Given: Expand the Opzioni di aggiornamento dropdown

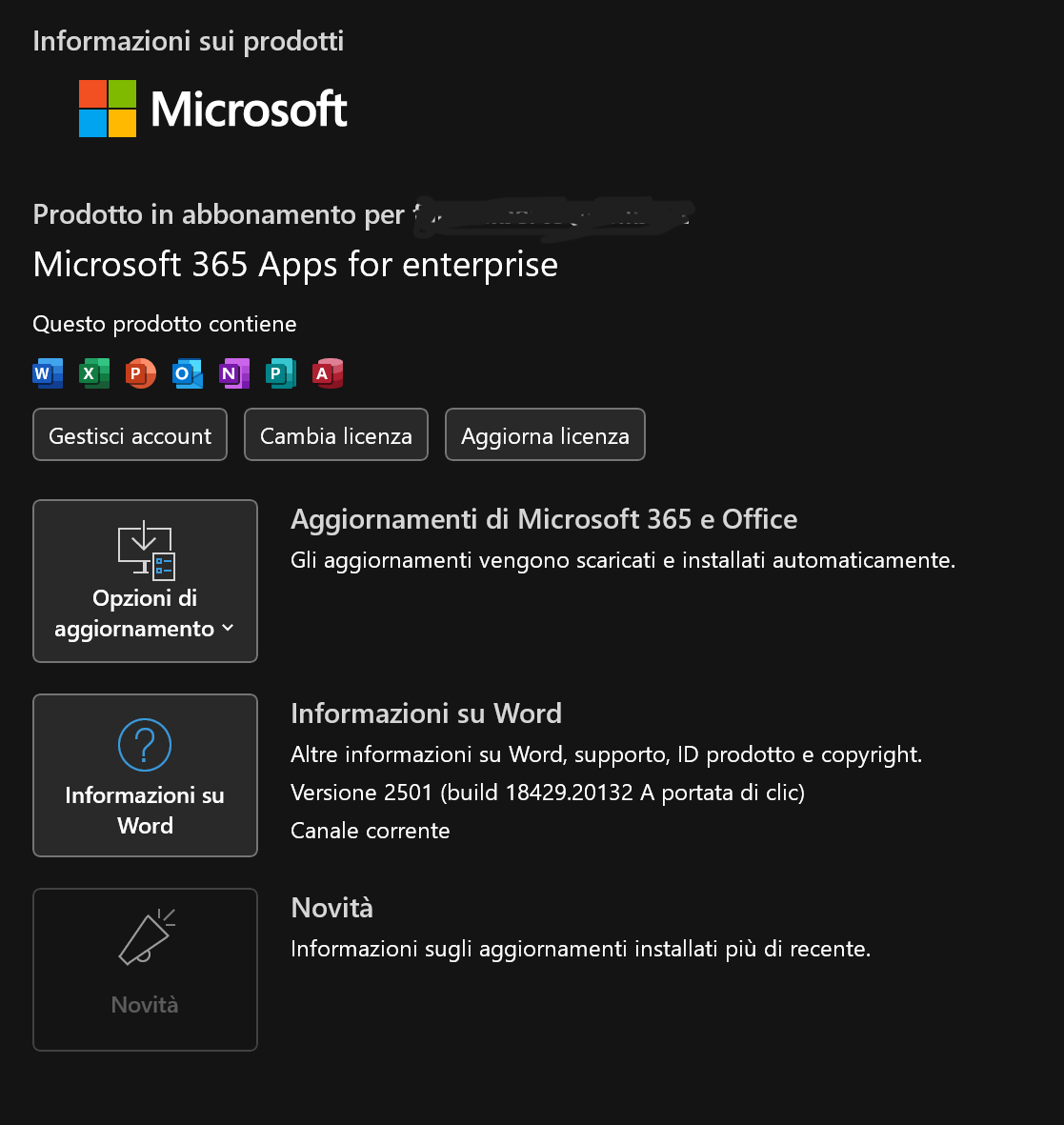Looking at the screenshot, I should (145, 581).
